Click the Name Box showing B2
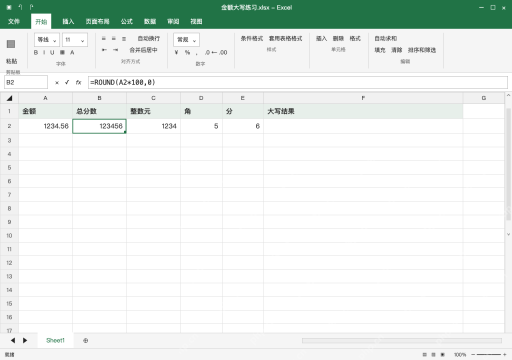 pos(26,82)
